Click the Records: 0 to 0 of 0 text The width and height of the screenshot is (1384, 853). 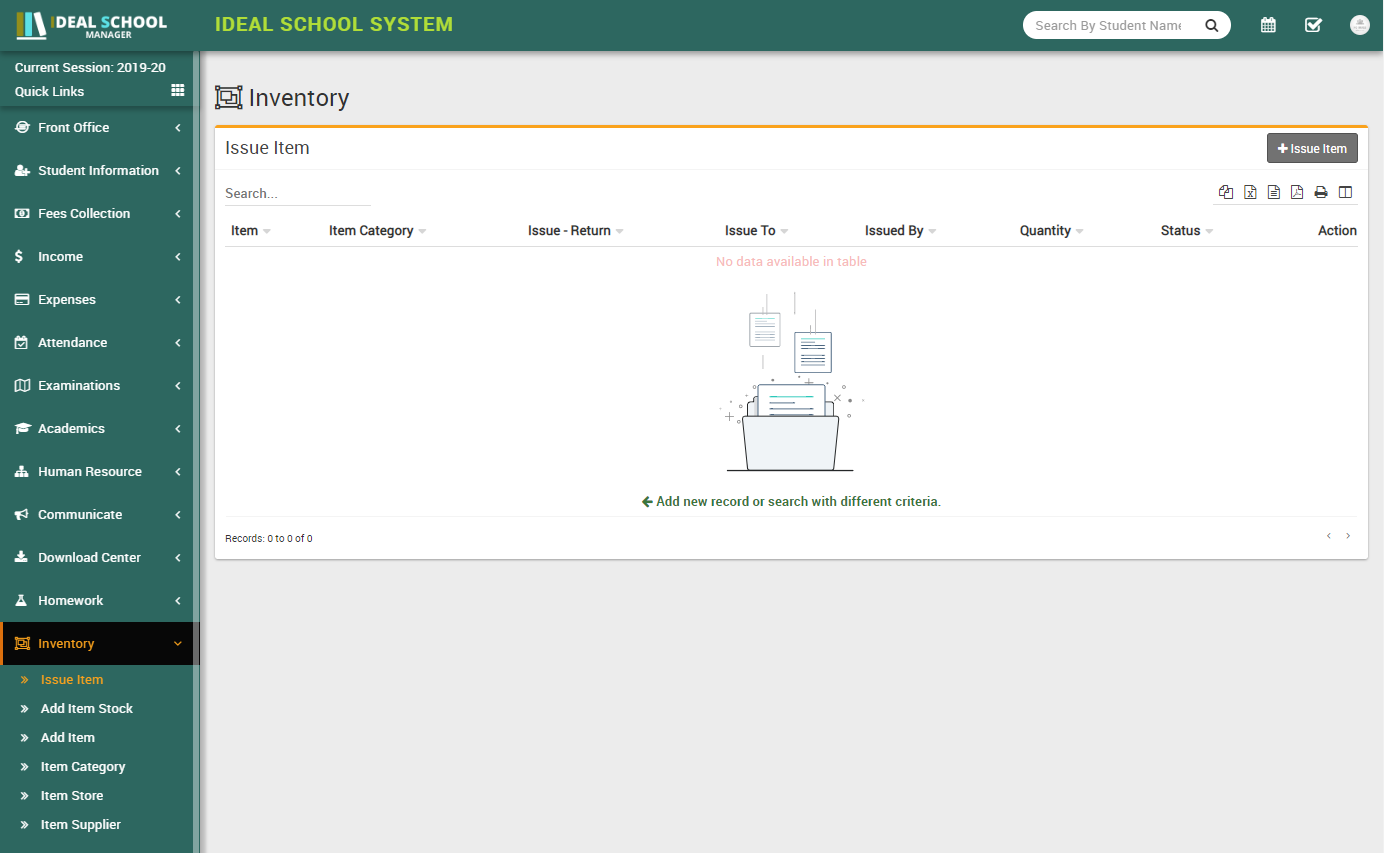click(269, 538)
